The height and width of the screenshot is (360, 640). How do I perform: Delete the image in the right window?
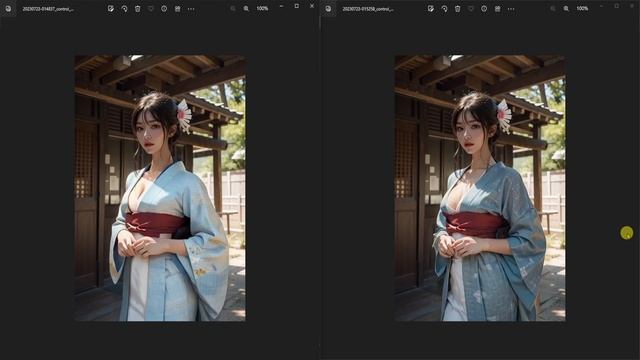click(458, 9)
